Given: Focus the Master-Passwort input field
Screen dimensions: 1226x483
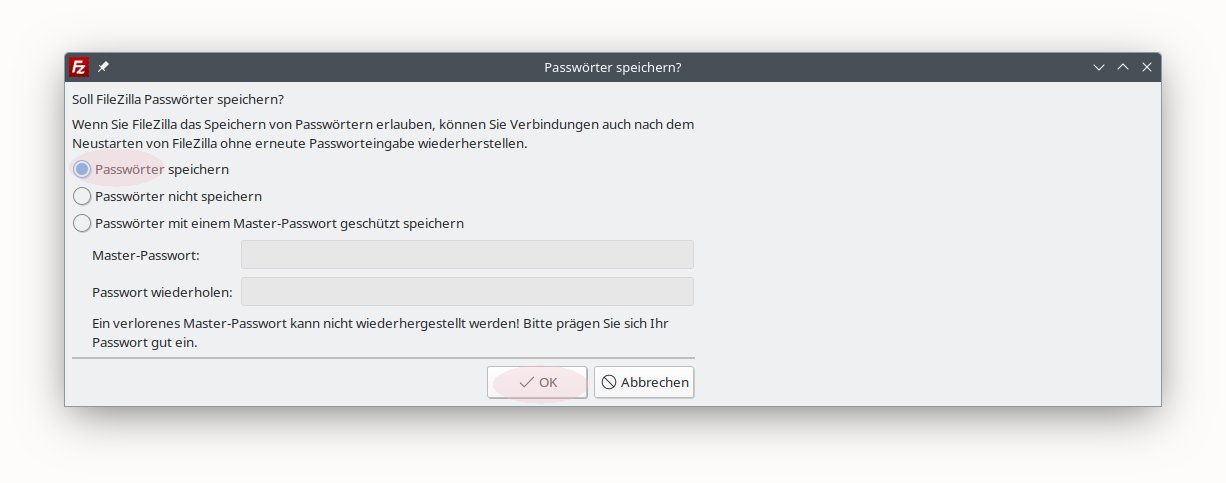Looking at the screenshot, I should (x=467, y=255).
